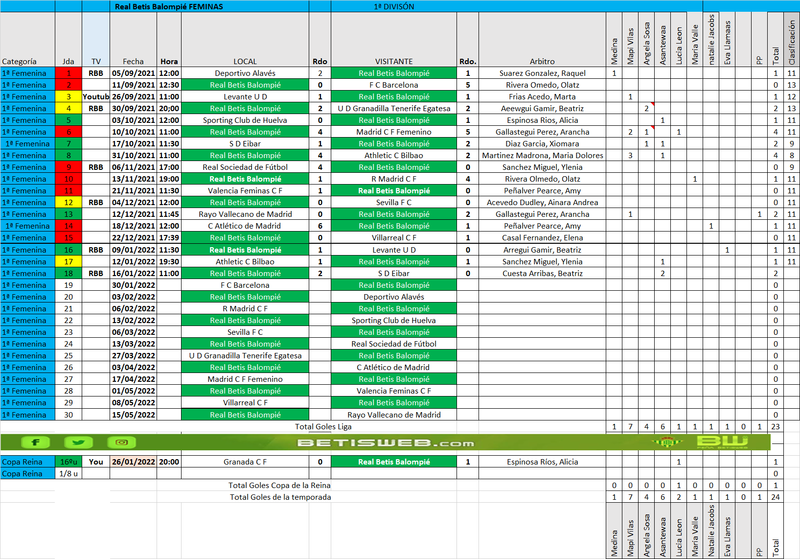The height and width of the screenshot is (559, 800).
Task: Click the 'F C Barcelona' visitor cell on 11/09/2021
Action: coord(394,85)
